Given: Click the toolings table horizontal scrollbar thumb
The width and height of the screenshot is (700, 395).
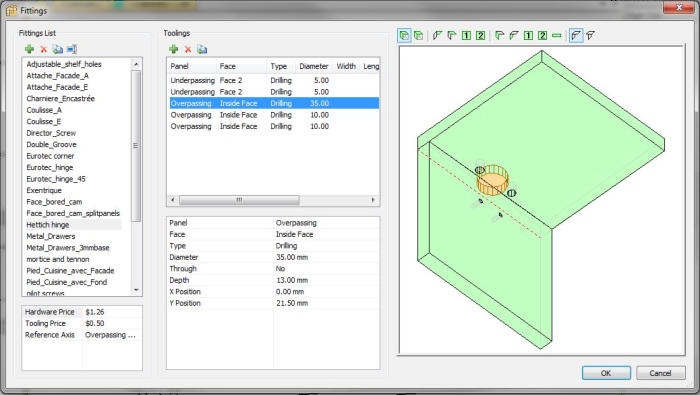Looking at the screenshot, I should [x=239, y=200].
